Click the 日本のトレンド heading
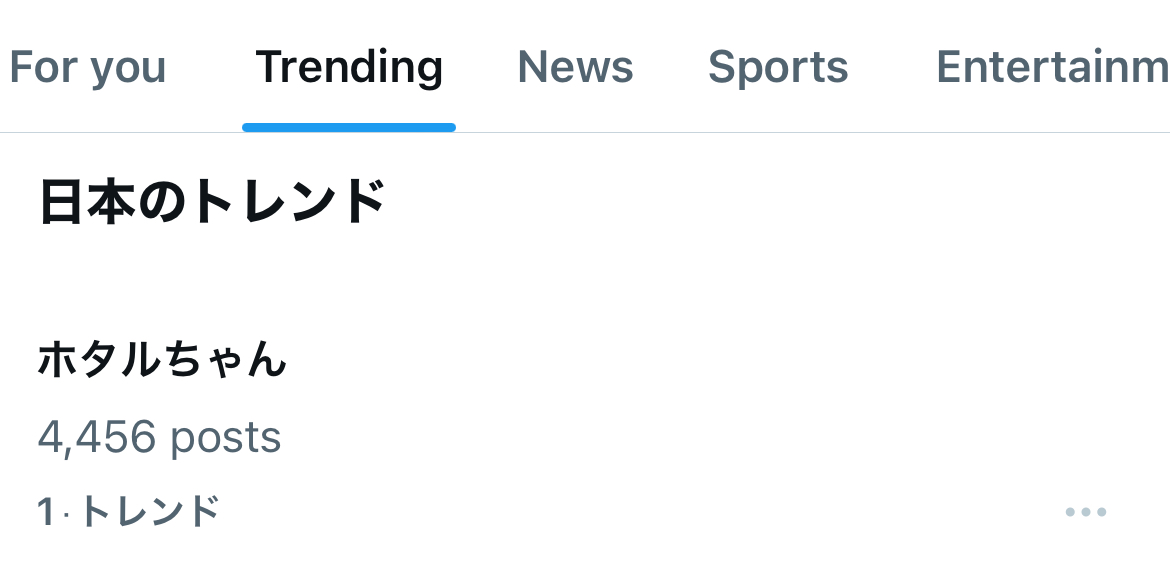1170x581 pixels. 212,202
